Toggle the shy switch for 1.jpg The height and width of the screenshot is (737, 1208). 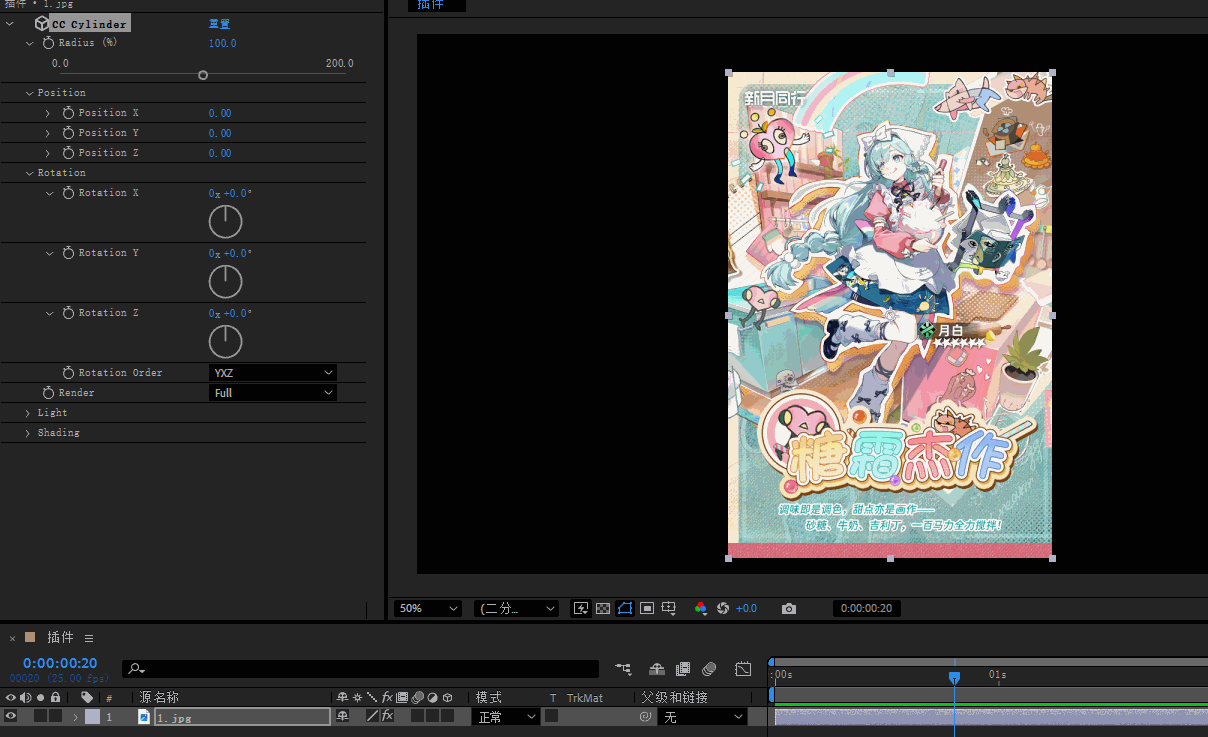click(x=342, y=716)
